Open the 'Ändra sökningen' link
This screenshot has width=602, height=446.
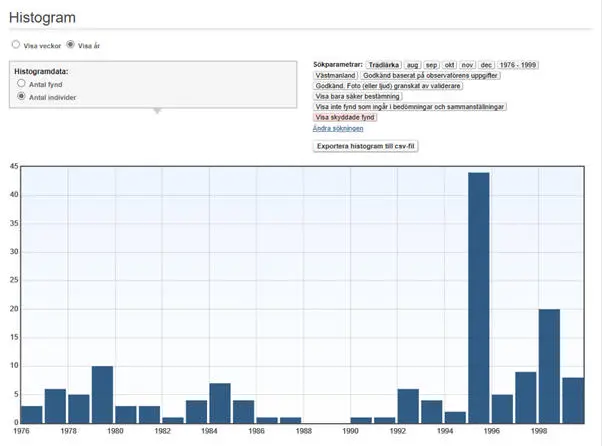click(338, 128)
